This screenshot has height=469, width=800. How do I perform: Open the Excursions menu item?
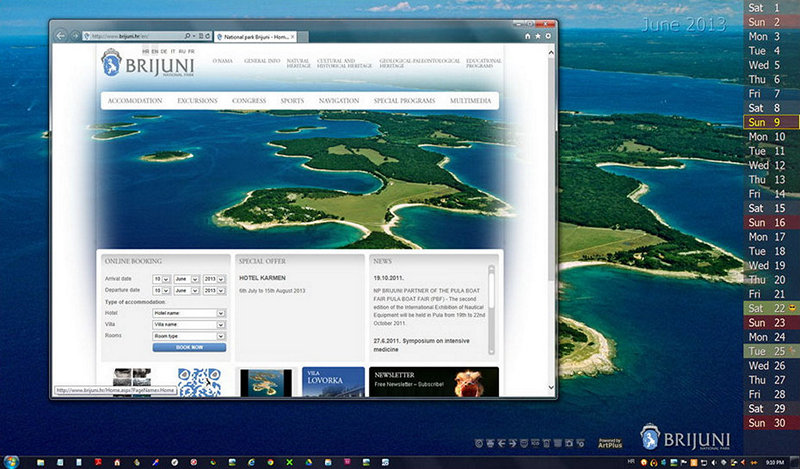pyautogui.click(x=197, y=101)
